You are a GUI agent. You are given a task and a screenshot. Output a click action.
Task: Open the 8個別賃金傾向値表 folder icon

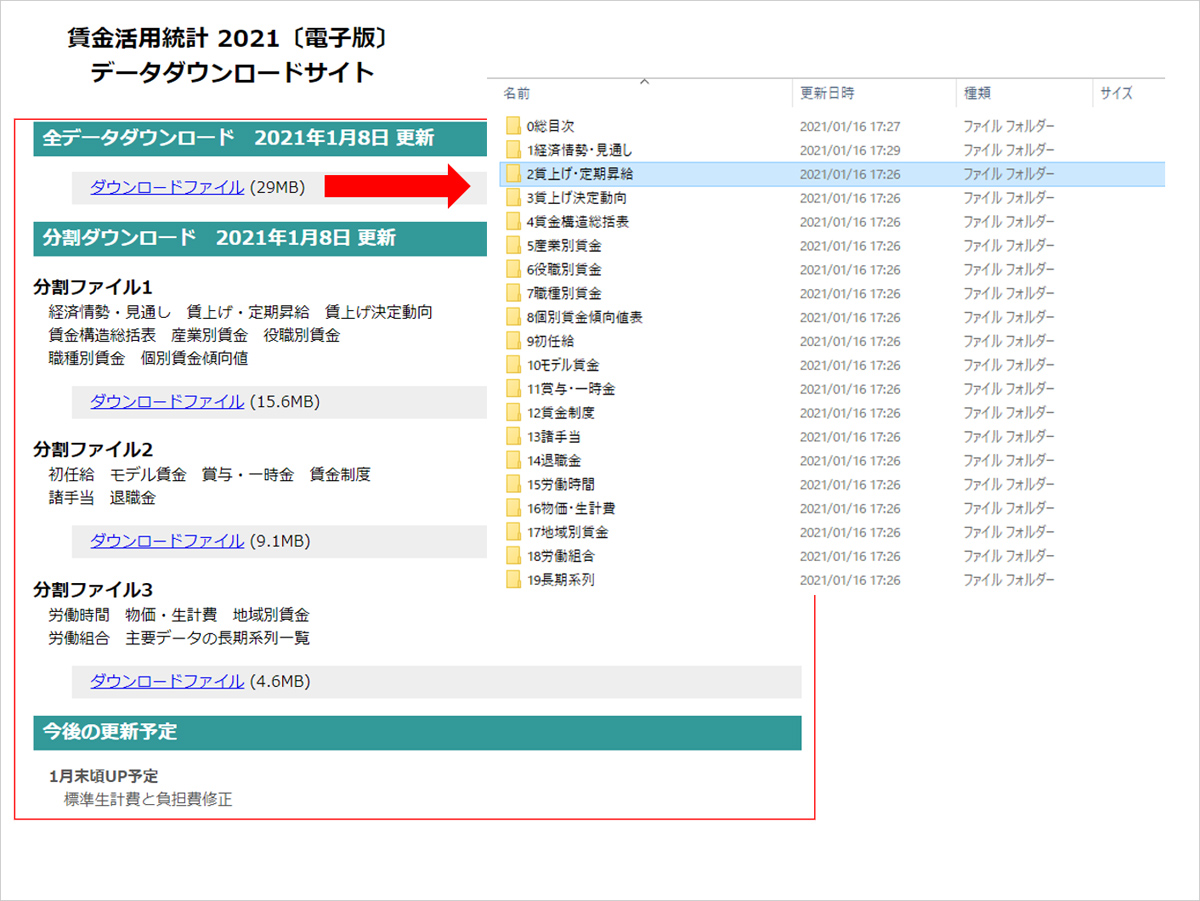click(x=514, y=317)
